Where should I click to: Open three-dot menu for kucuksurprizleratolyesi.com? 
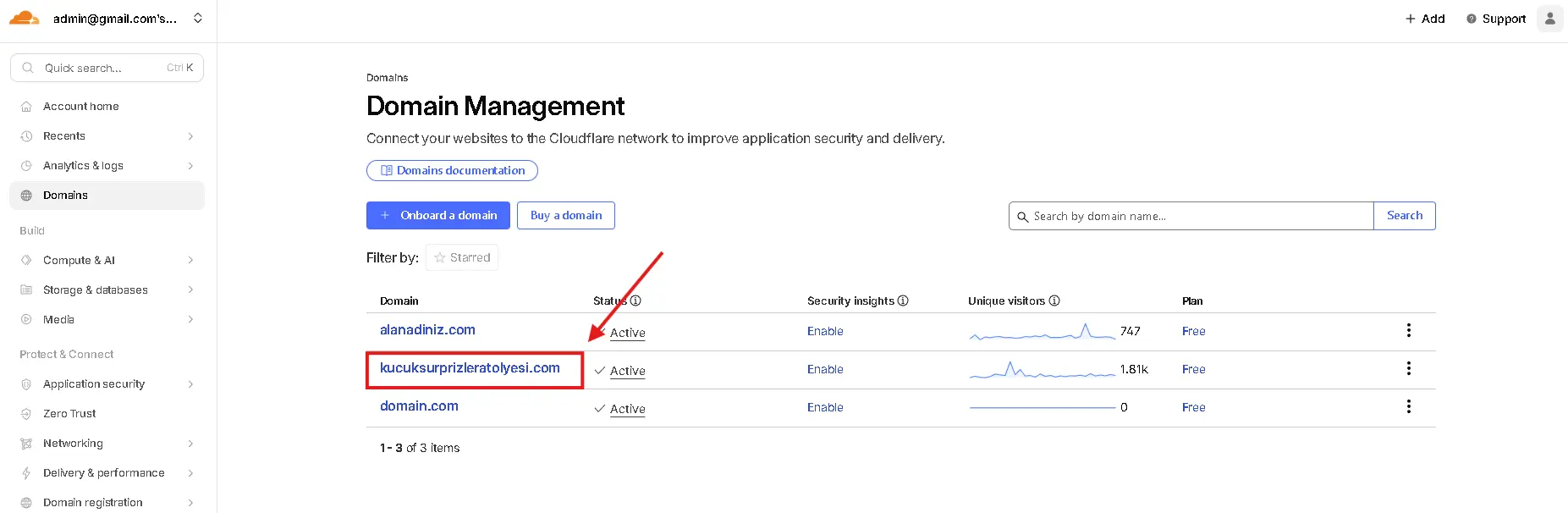(1408, 368)
